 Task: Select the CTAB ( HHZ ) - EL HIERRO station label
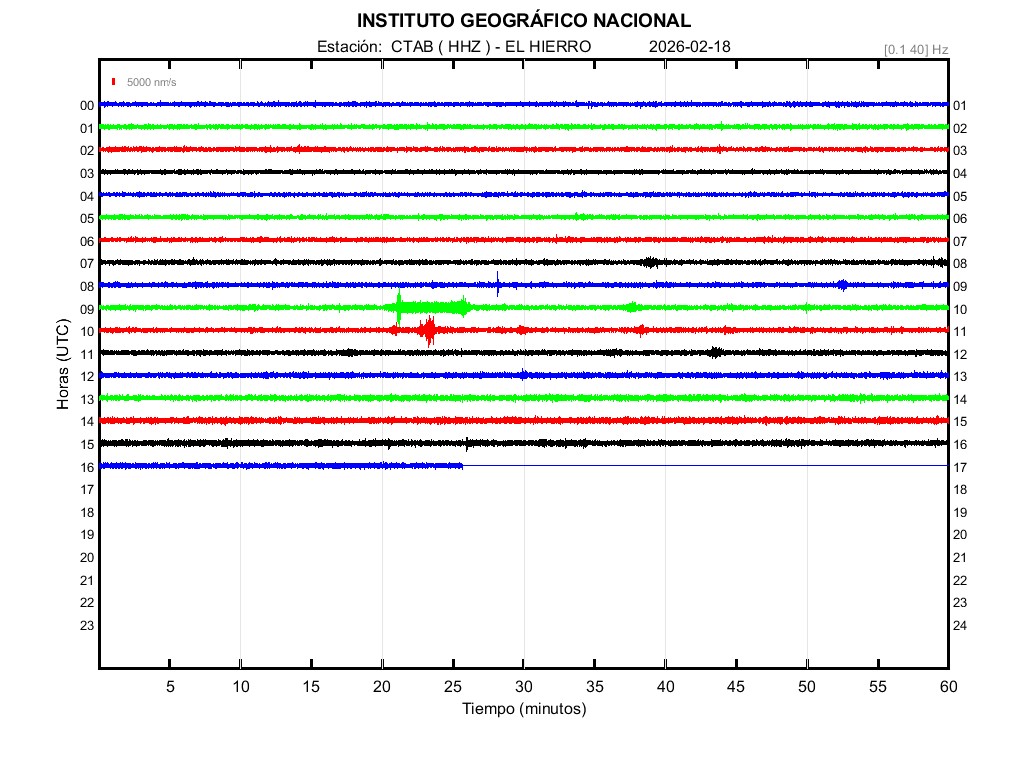[490, 47]
